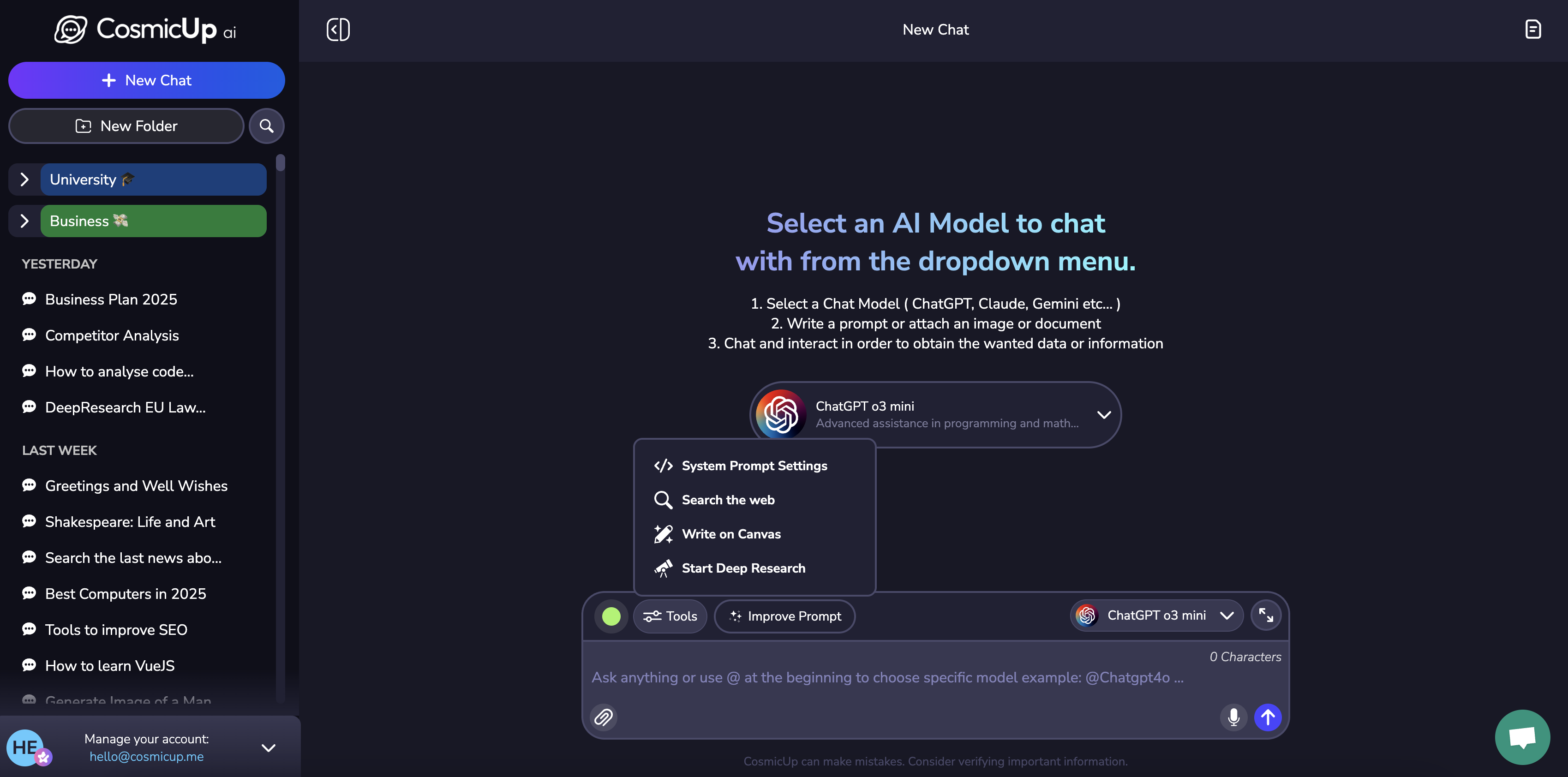Select Search the web menu option
This screenshot has width=1568, height=777.
(x=728, y=500)
